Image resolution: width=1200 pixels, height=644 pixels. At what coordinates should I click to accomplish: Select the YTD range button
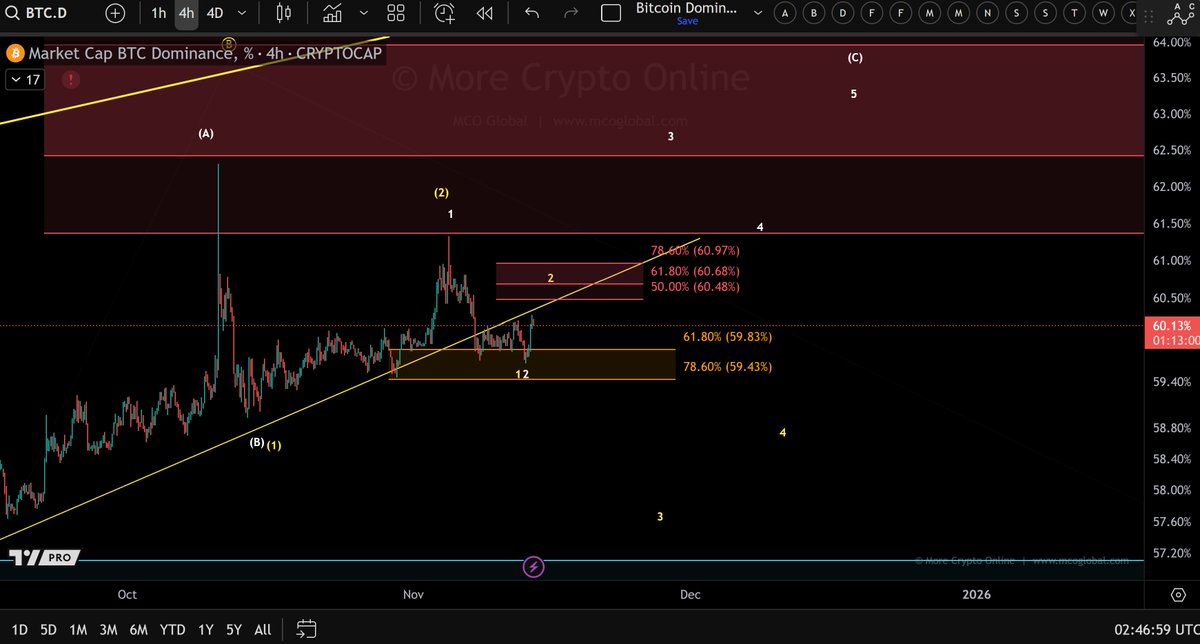click(x=172, y=630)
